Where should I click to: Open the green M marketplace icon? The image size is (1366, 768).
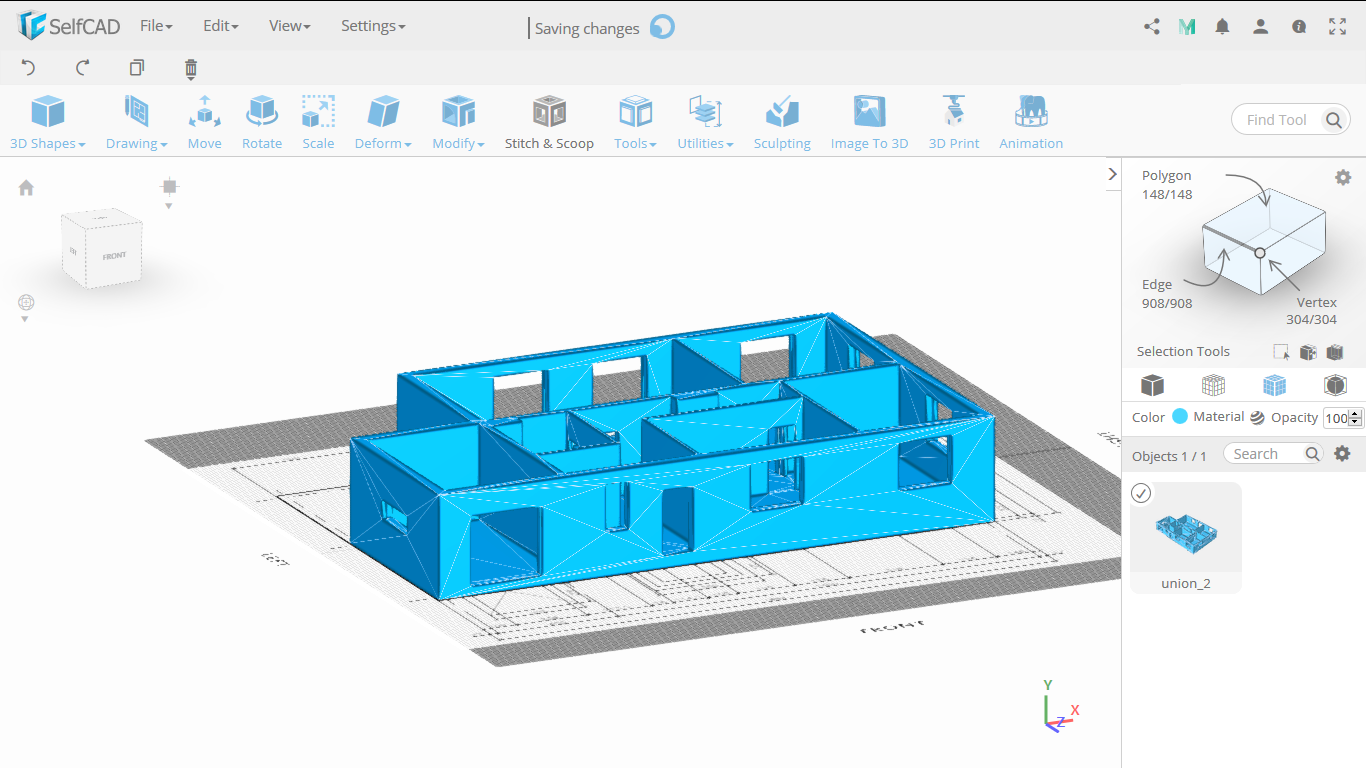(x=1187, y=27)
